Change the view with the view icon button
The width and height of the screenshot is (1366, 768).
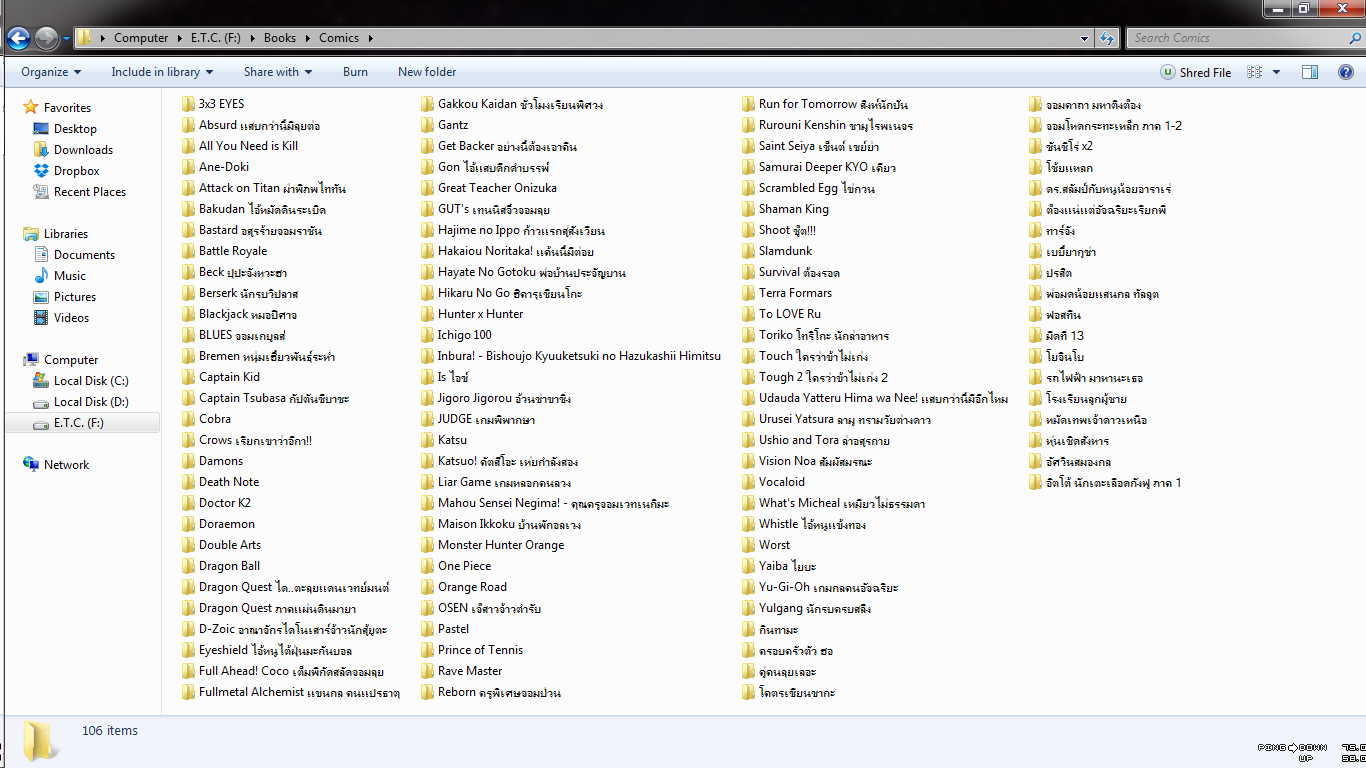pos(1254,72)
